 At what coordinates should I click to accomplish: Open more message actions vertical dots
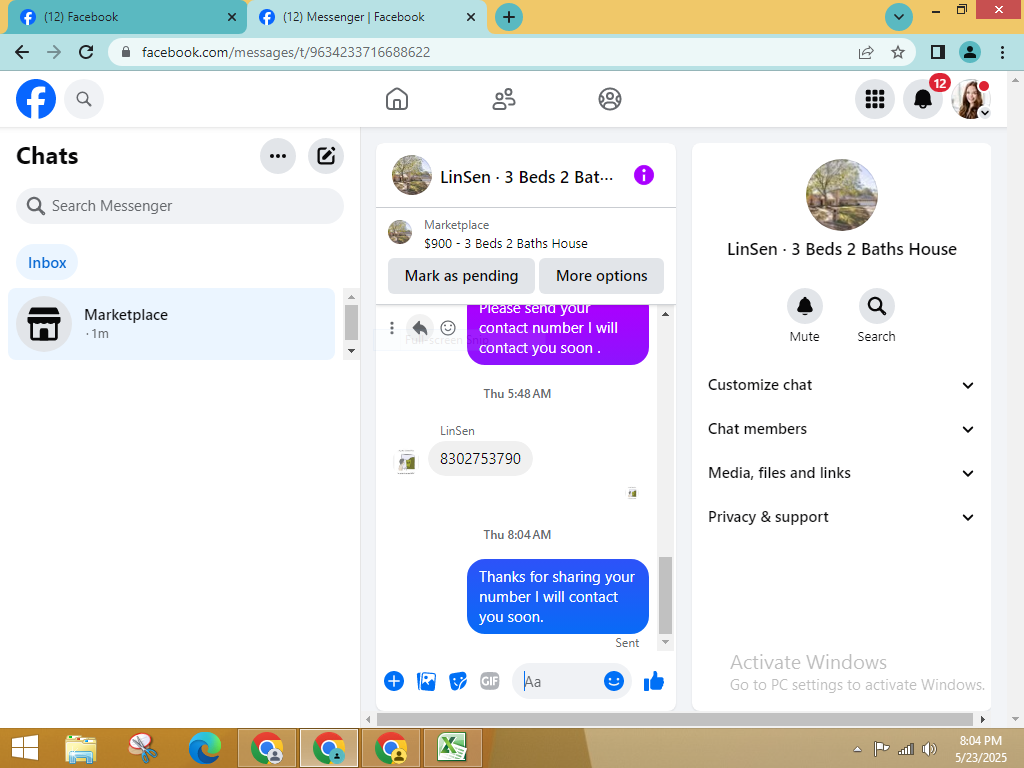(x=392, y=328)
